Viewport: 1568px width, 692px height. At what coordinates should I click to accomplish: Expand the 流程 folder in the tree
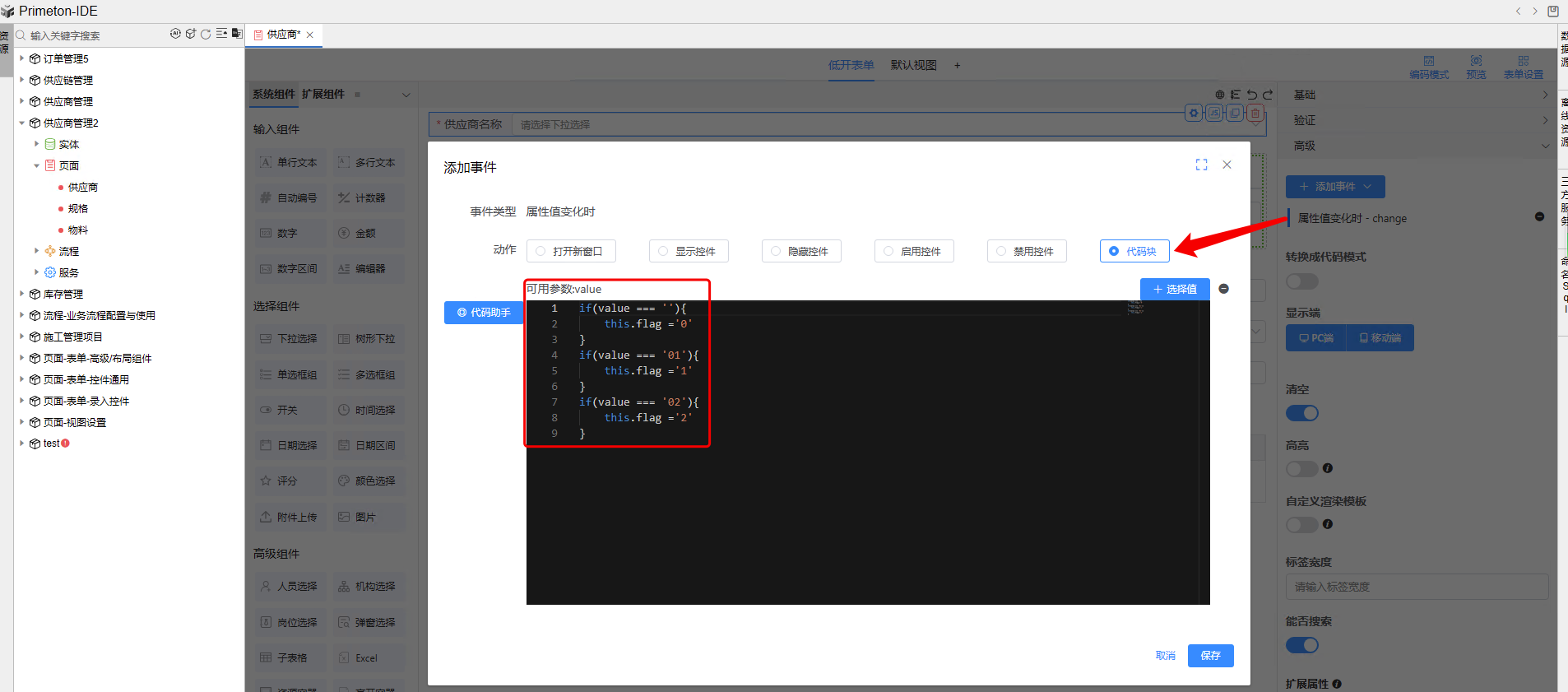tap(36, 251)
